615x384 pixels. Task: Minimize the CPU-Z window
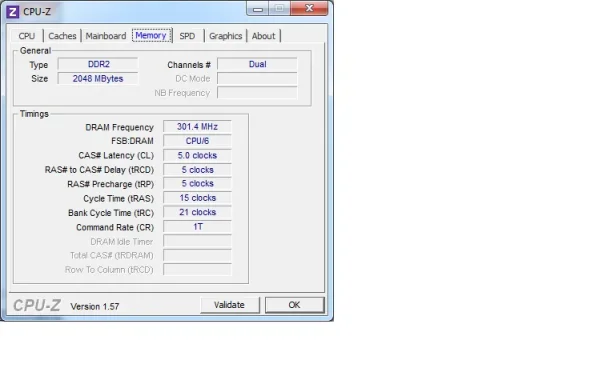(x=258, y=9)
